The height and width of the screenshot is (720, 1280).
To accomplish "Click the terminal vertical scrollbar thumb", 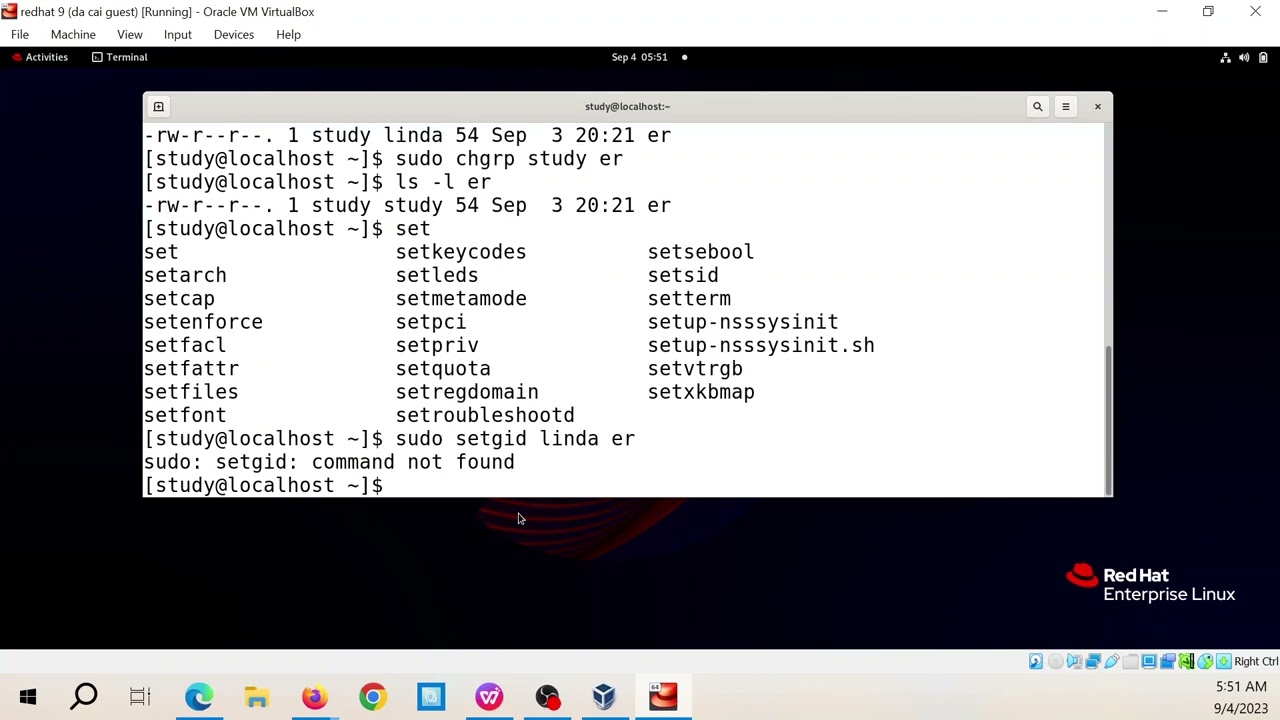I will coord(1108,419).
